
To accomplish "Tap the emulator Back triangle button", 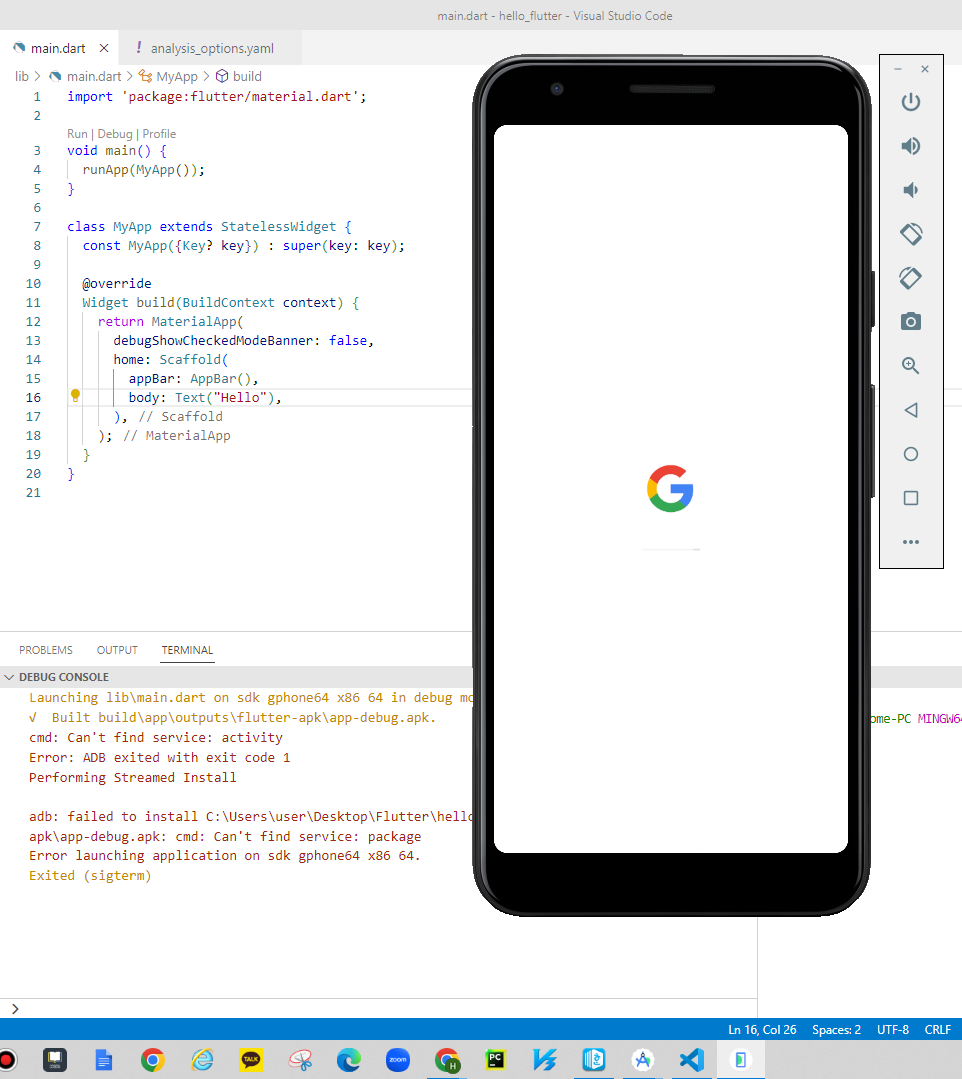I will pos(910,410).
